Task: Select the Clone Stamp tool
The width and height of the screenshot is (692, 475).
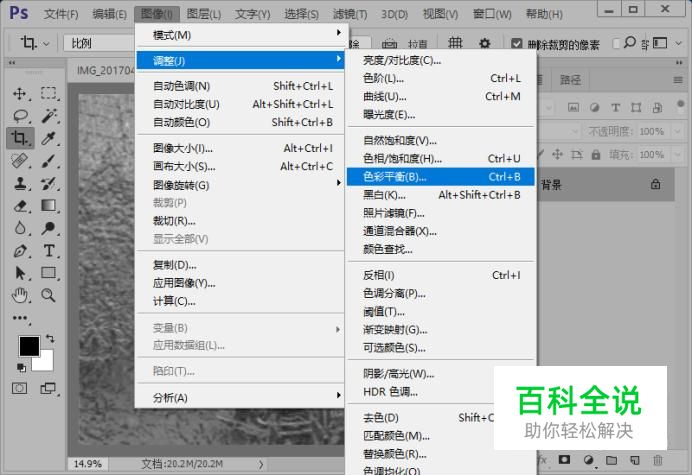Action: 19,183
